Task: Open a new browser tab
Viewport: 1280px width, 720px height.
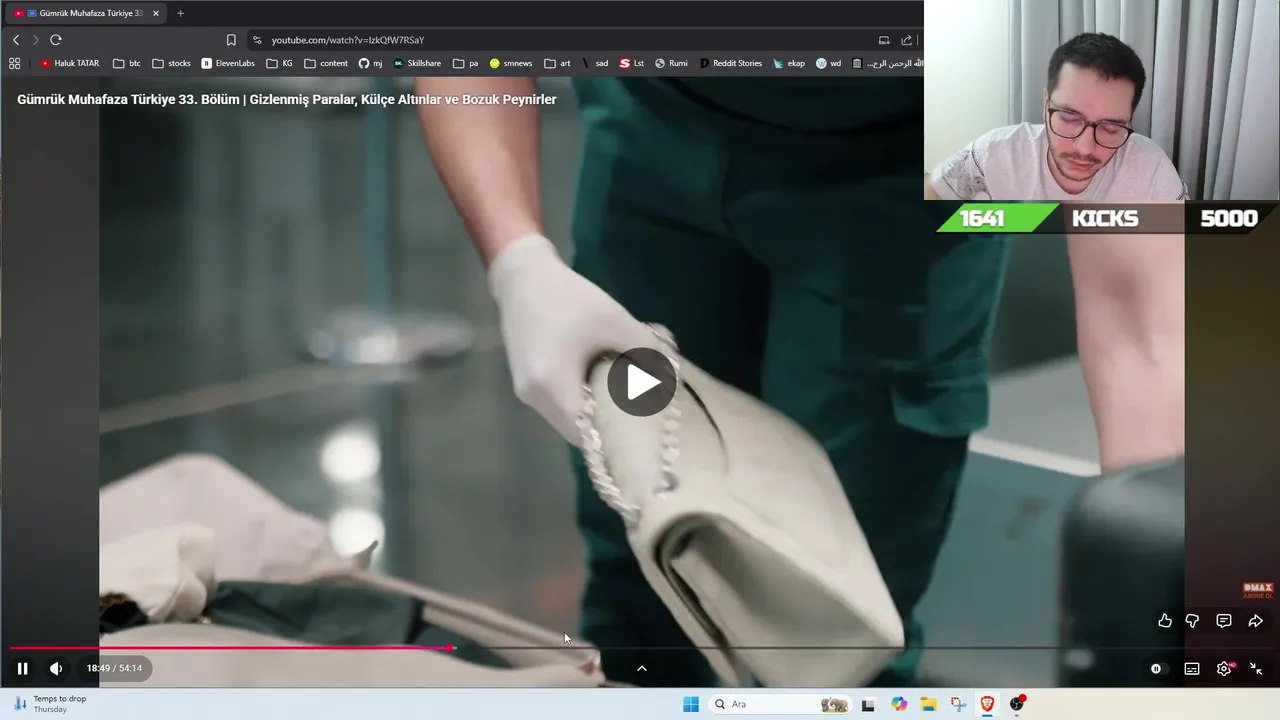Action: point(180,13)
